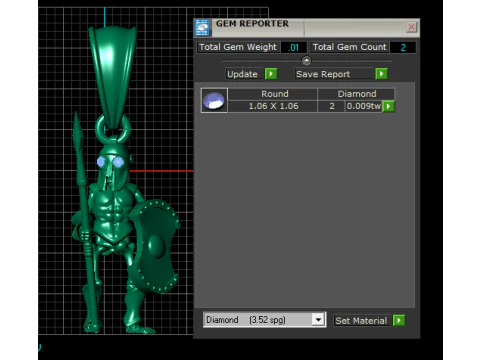Image resolution: width=480 pixels, height=360 pixels.
Task: Click the Diamond material cell
Action: (x=356, y=94)
